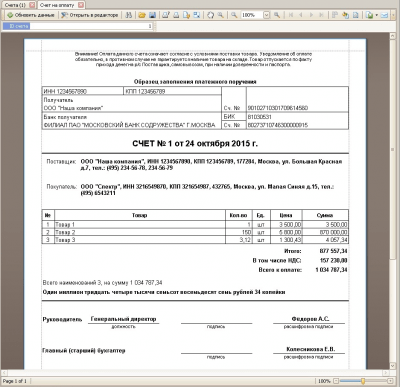Click the zoom in icon right of 100%
The width and height of the screenshot is (400, 387).
tap(277, 15)
